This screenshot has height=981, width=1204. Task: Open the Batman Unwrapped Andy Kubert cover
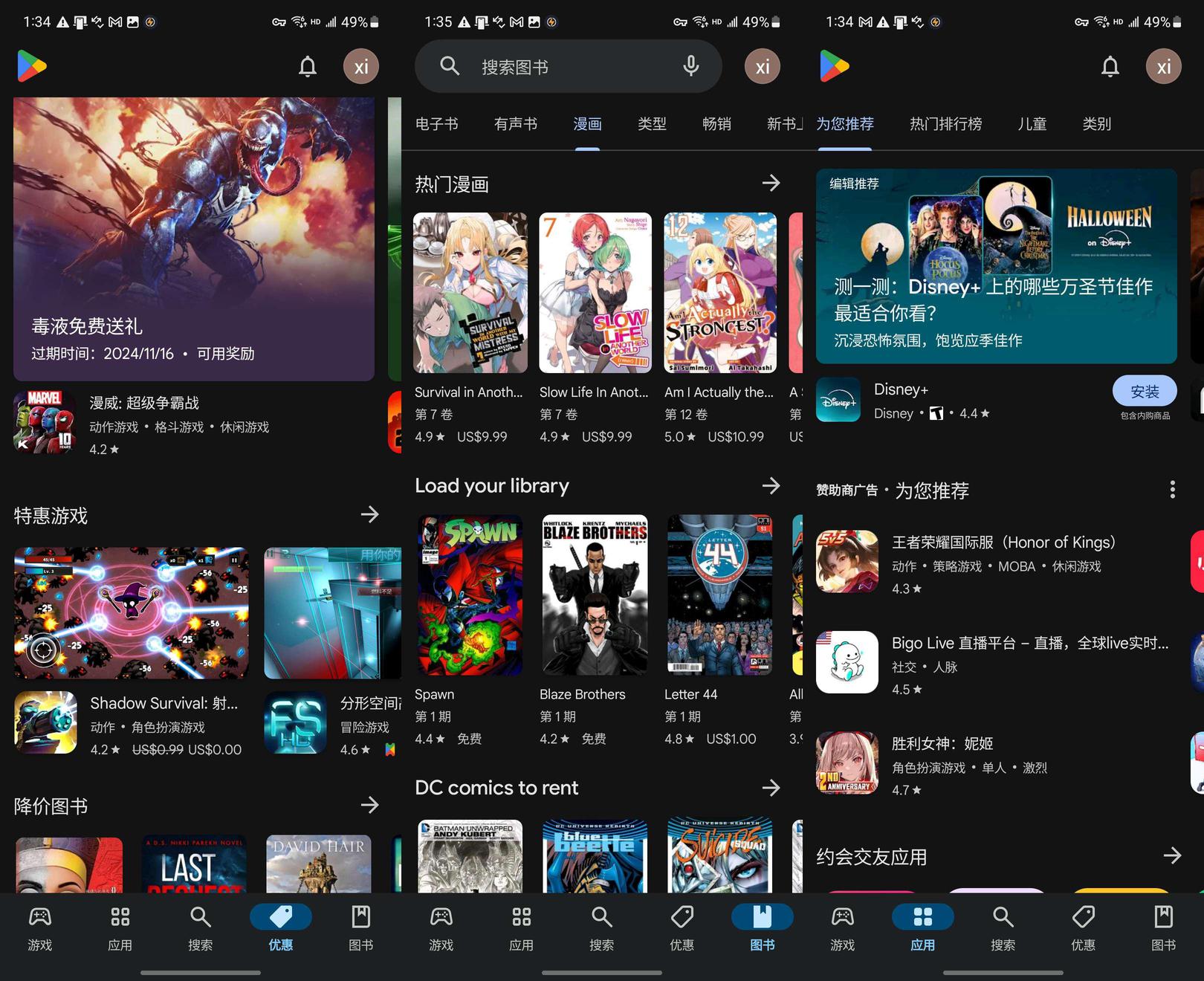(470, 856)
